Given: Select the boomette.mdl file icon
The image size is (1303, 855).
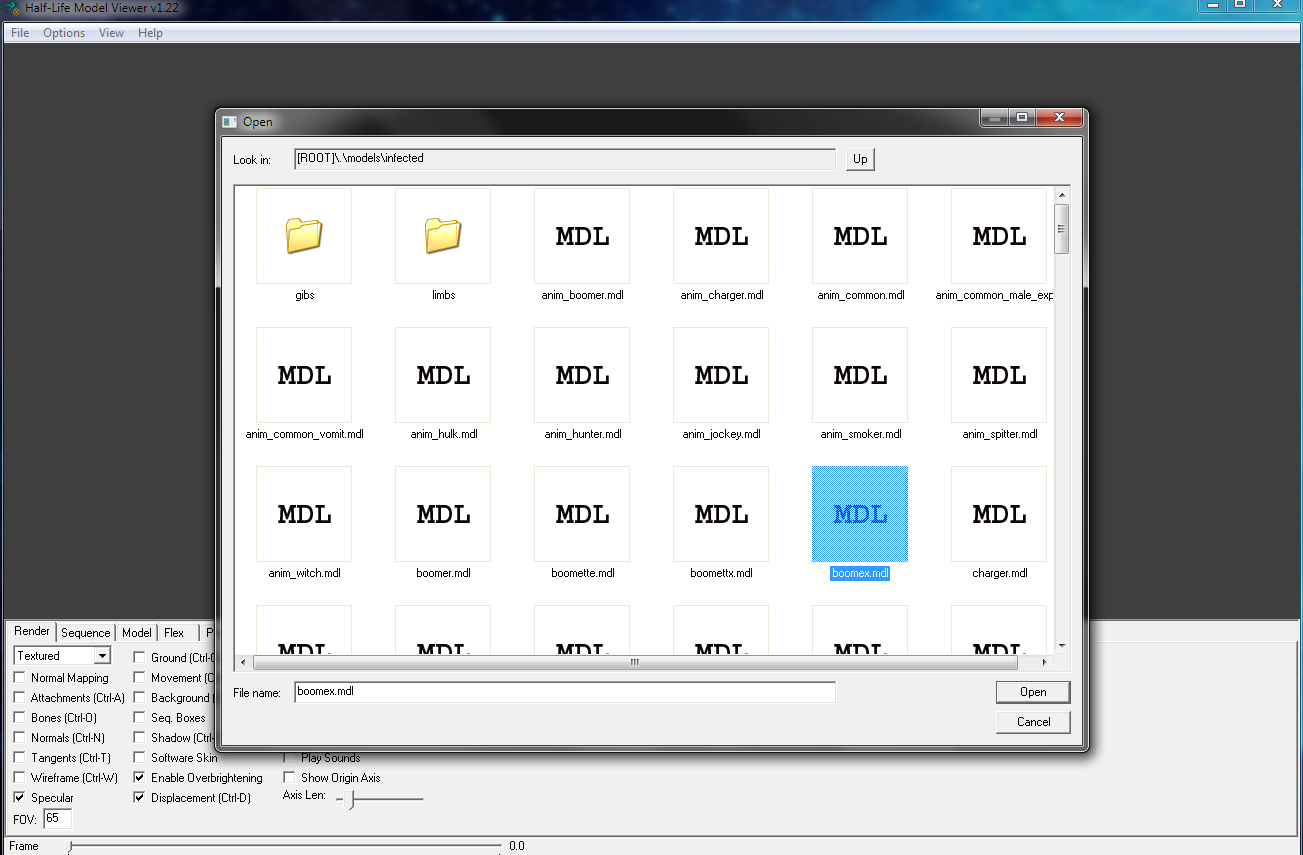Looking at the screenshot, I should point(582,514).
